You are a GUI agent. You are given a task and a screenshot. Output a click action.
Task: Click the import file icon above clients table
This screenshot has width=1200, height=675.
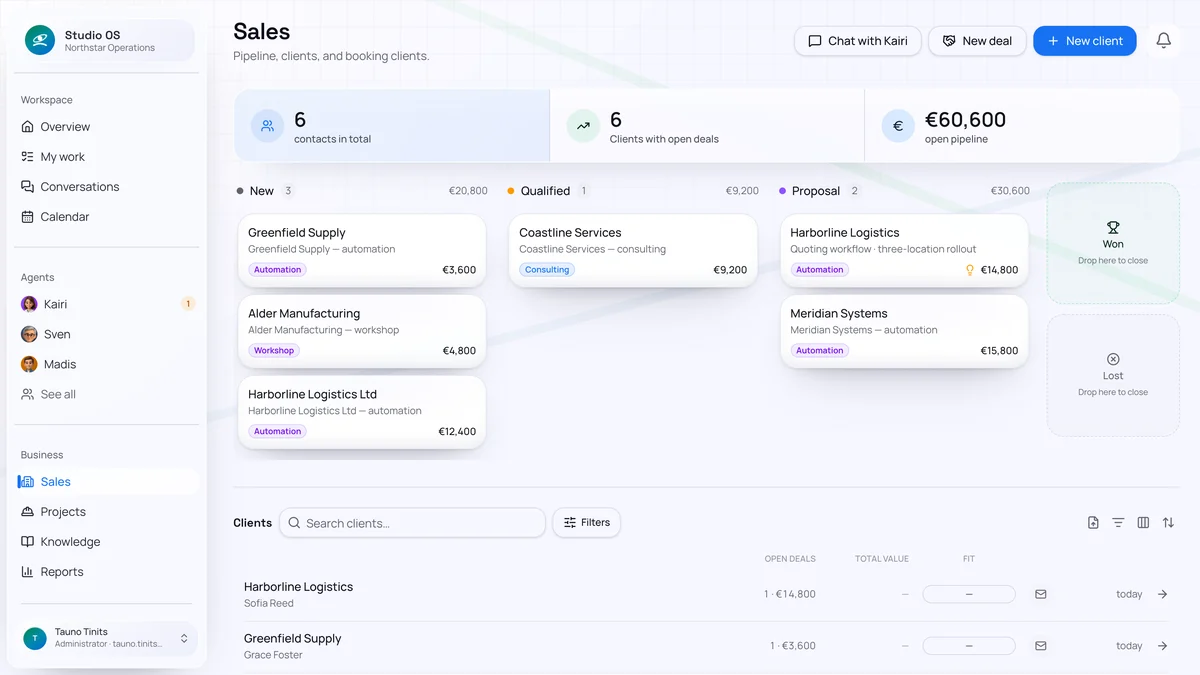pos(1093,523)
